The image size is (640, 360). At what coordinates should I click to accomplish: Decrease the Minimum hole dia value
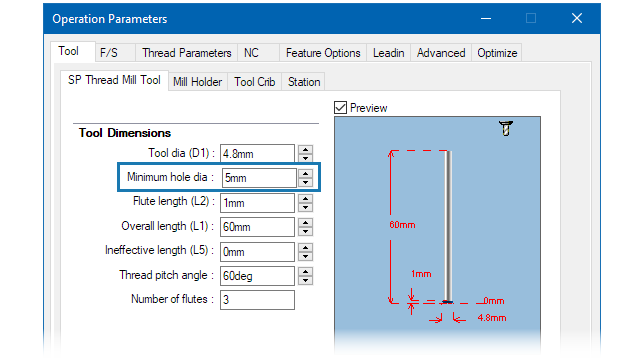(305, 182)
